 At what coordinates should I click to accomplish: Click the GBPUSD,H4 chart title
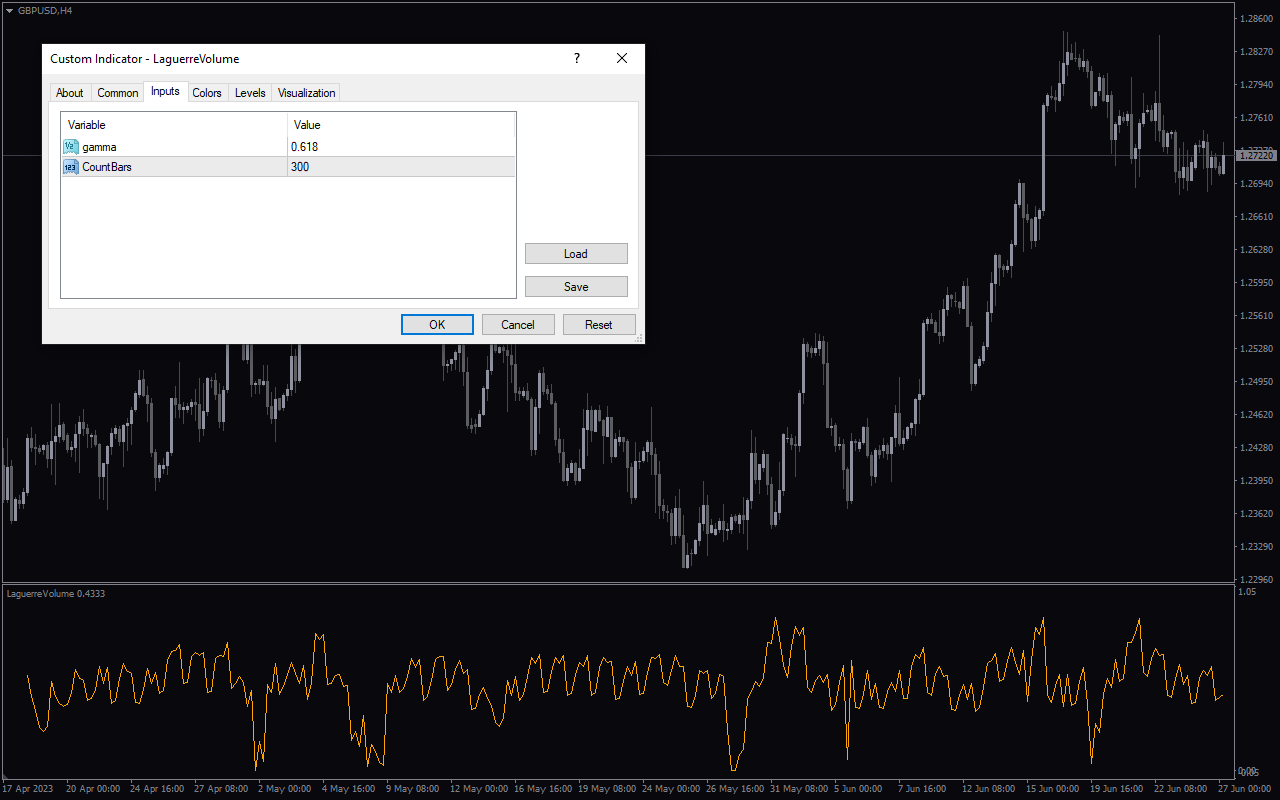(45, 10)
